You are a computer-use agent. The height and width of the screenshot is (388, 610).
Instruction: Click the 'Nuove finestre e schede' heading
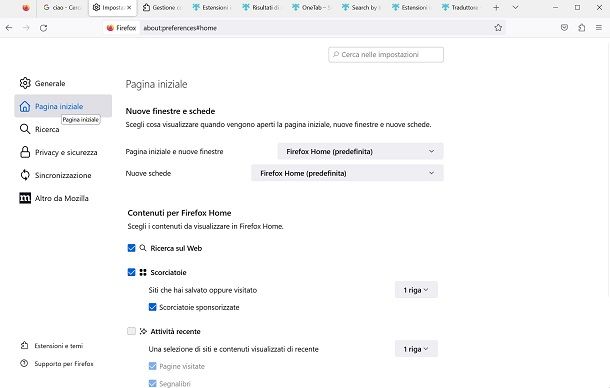pos(170,111)
